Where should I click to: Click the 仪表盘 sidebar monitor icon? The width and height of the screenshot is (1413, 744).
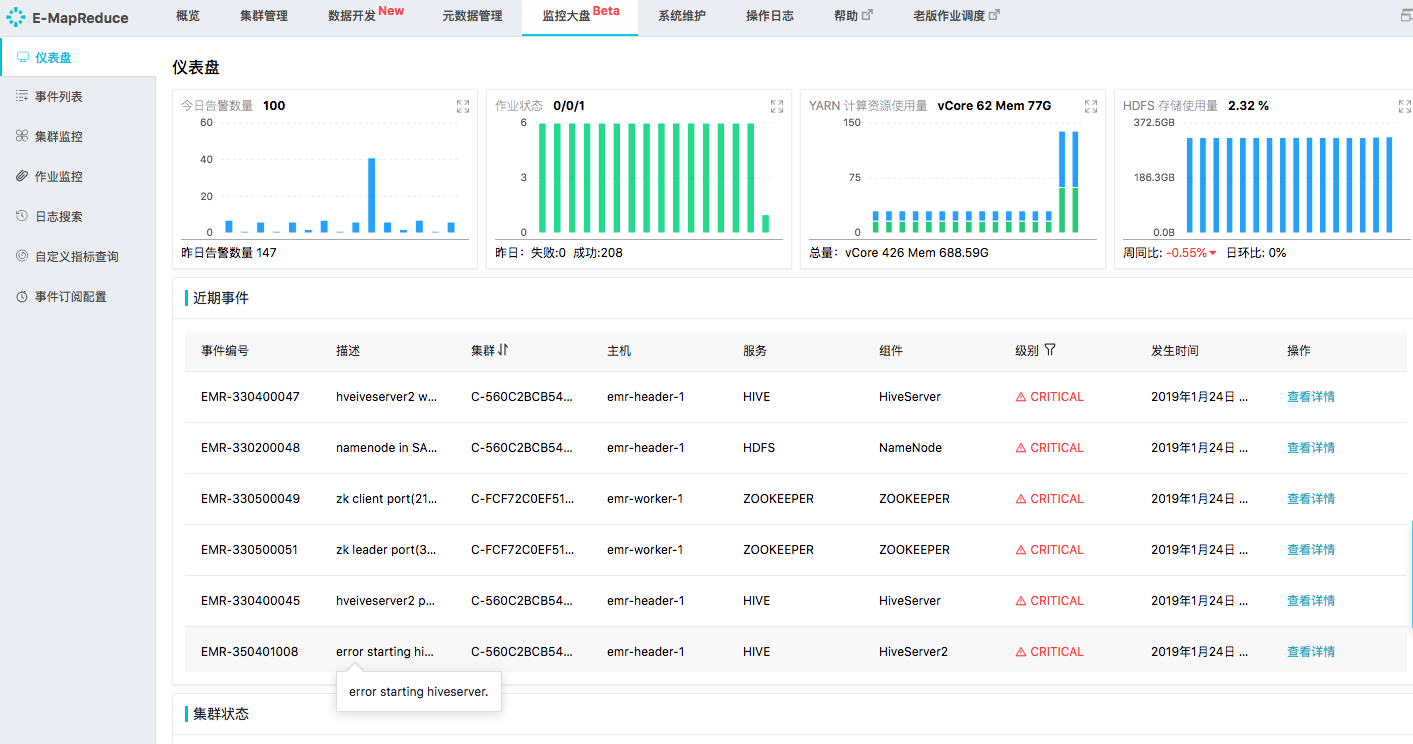click(x=22, y=57)
